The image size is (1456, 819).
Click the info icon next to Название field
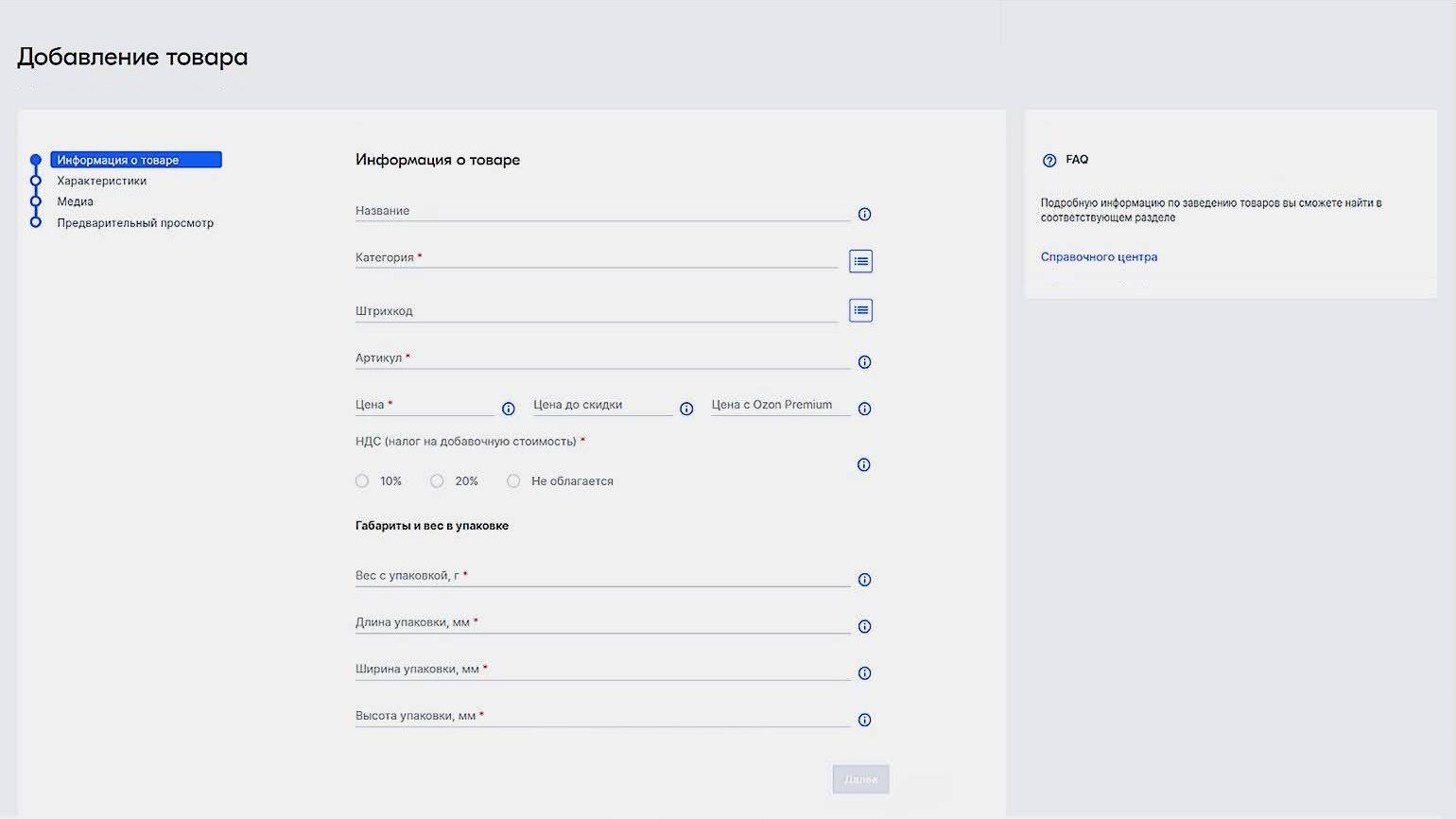(x=864, y=215)
